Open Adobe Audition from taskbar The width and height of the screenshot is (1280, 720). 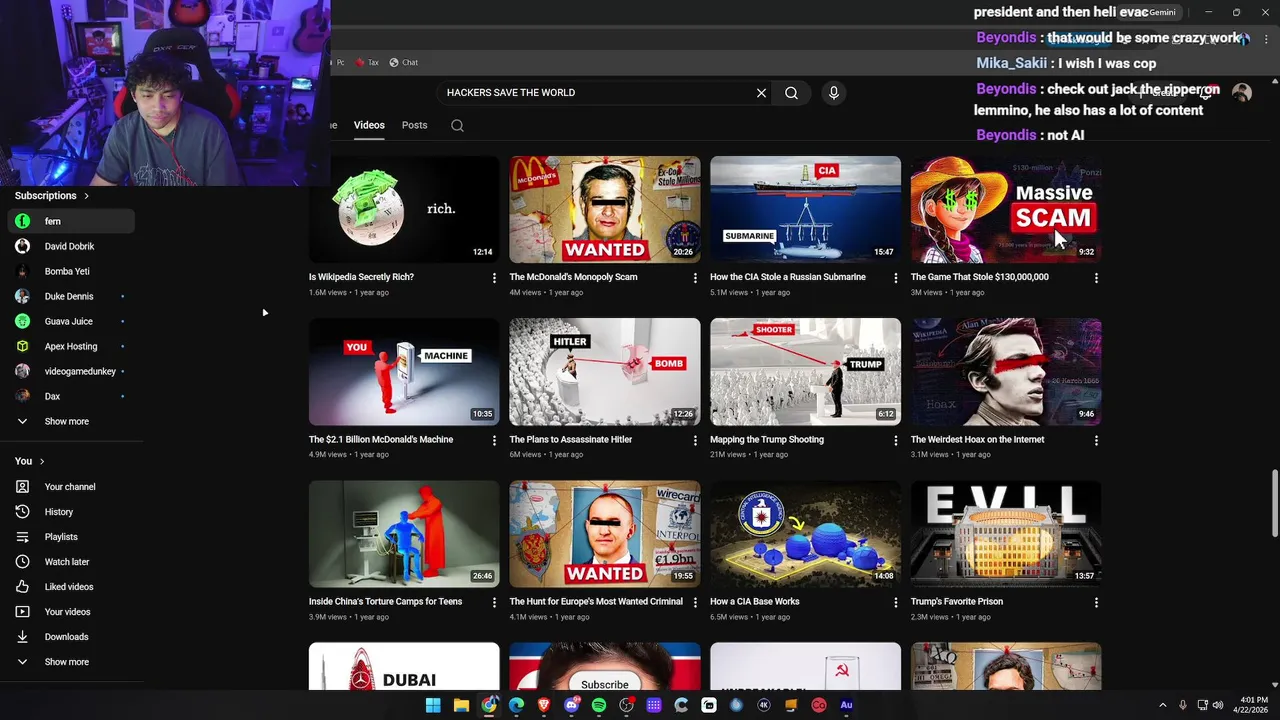click(x=846, y=705)
